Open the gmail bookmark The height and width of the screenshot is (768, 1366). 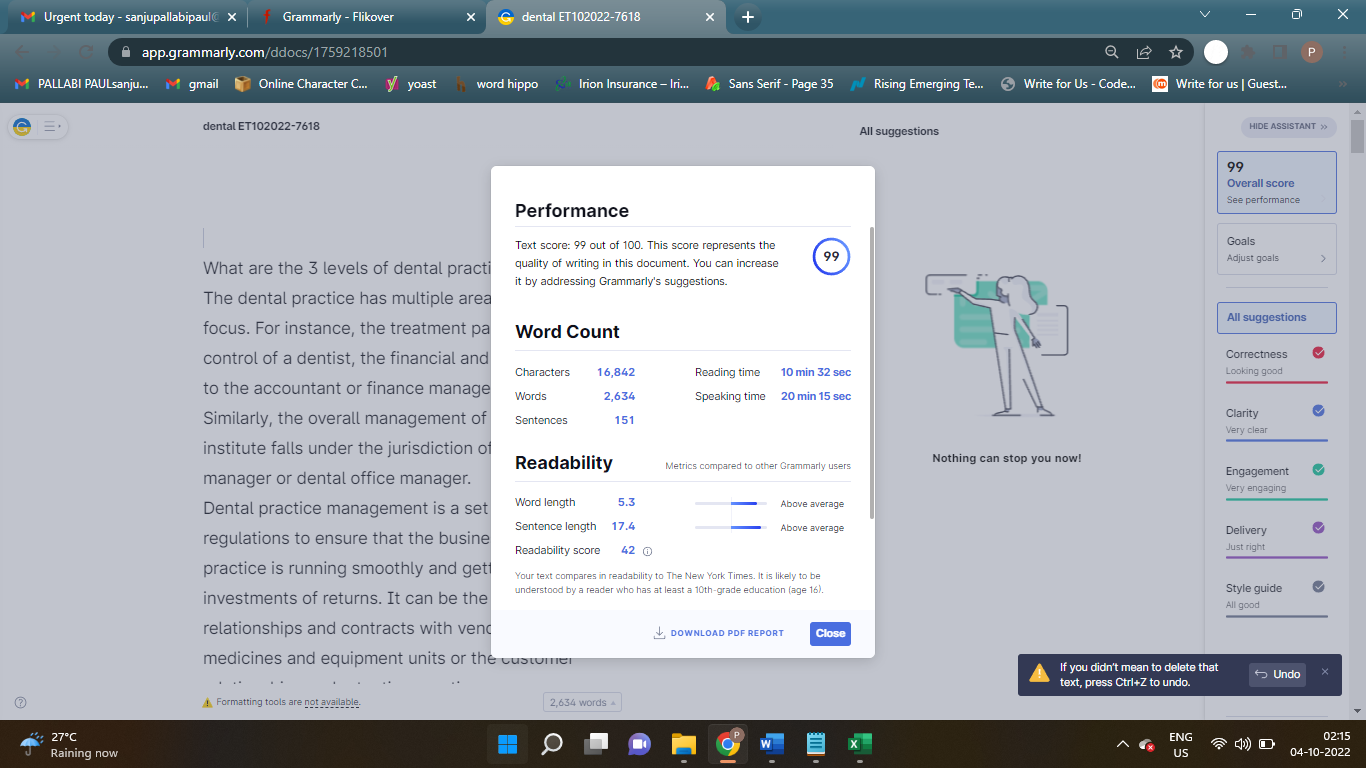(192, 84)
